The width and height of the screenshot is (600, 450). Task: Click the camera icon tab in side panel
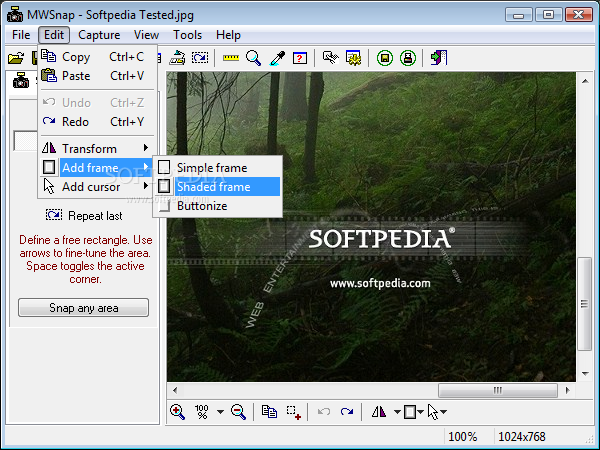pos(21,81)
